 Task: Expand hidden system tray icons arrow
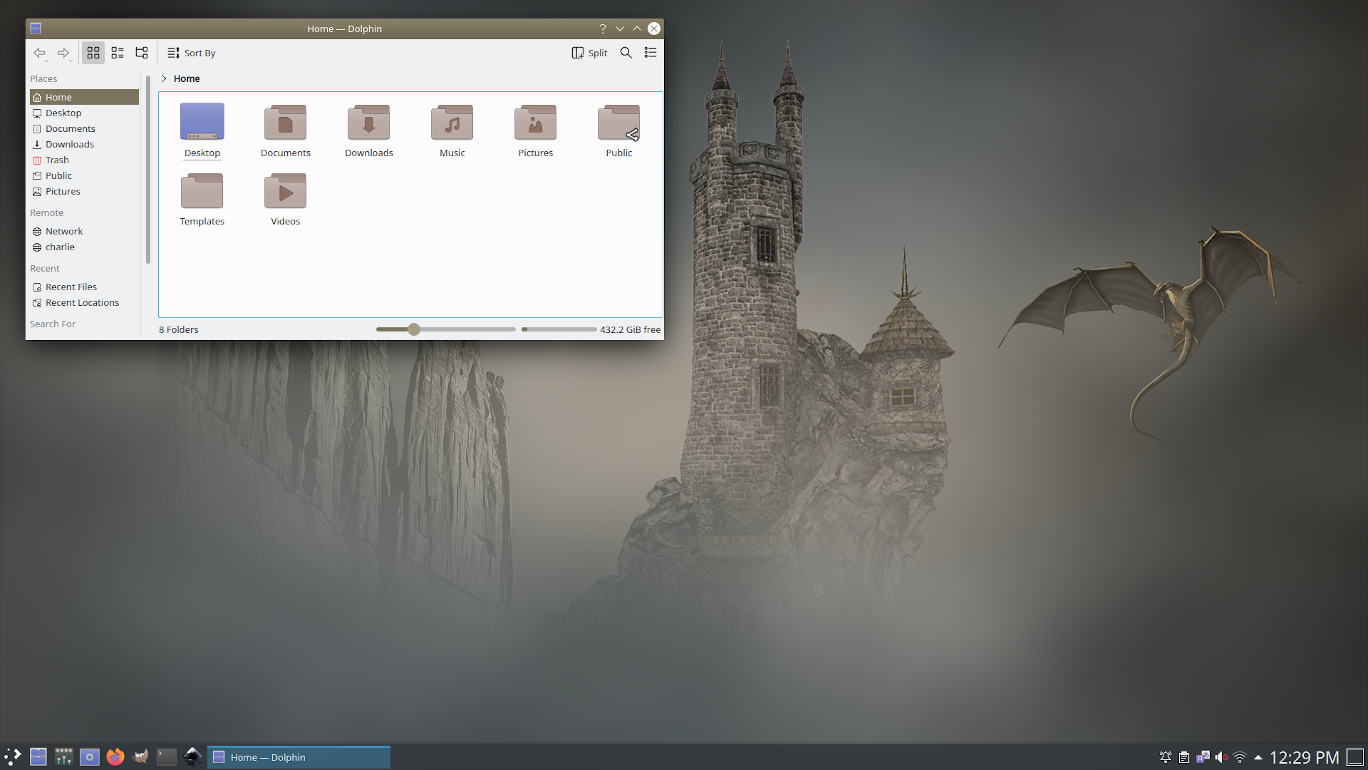(1258, 757)
